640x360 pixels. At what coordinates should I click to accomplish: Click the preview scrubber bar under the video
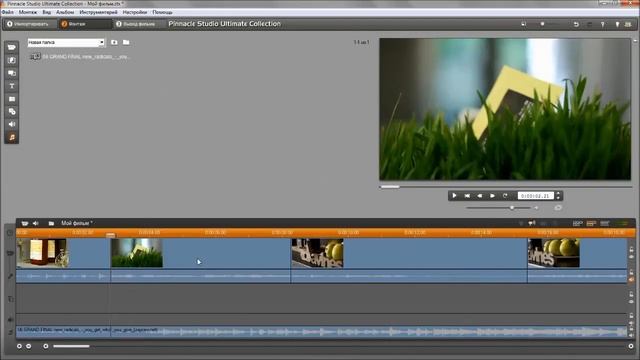[506, 187]
